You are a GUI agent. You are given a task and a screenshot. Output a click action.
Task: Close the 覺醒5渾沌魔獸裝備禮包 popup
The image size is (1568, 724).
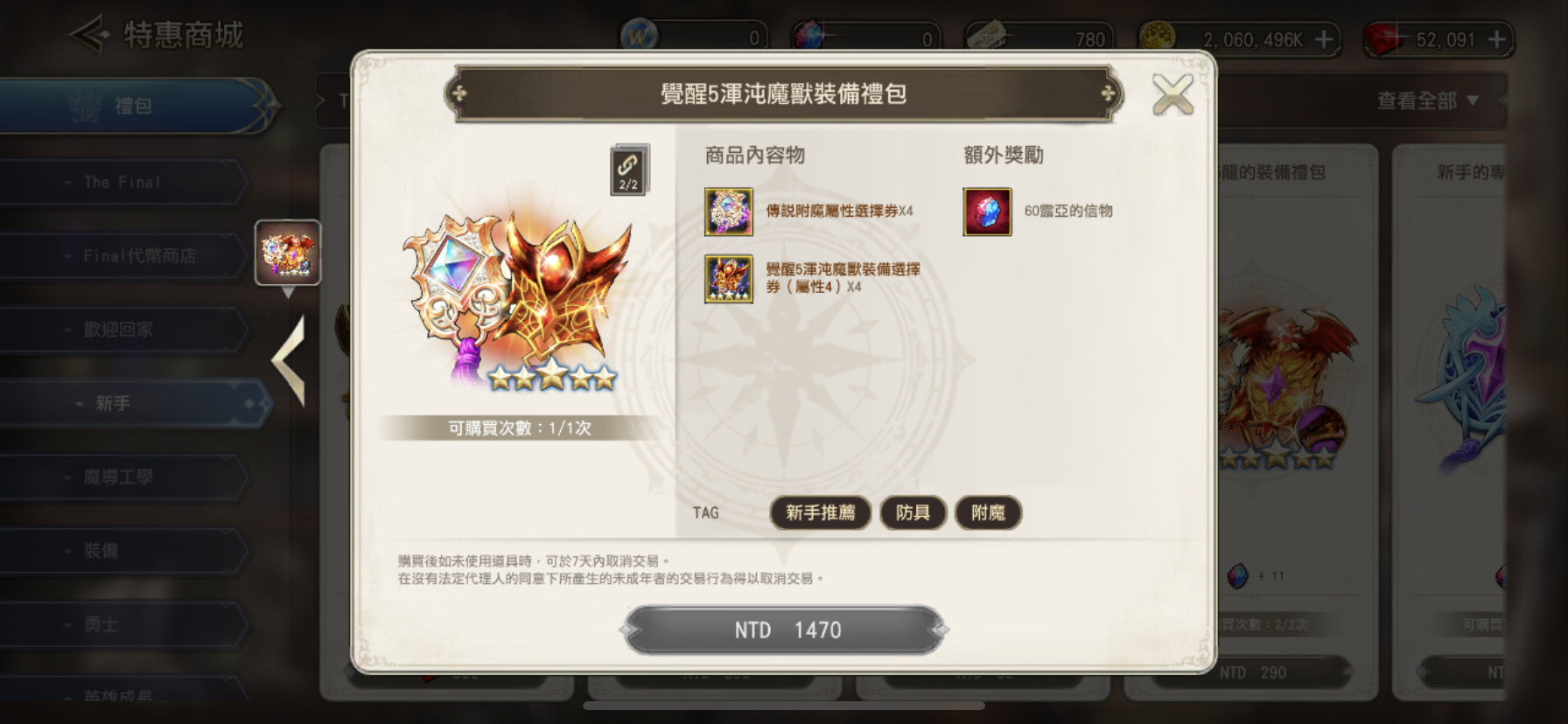(x=1172, y=94)
